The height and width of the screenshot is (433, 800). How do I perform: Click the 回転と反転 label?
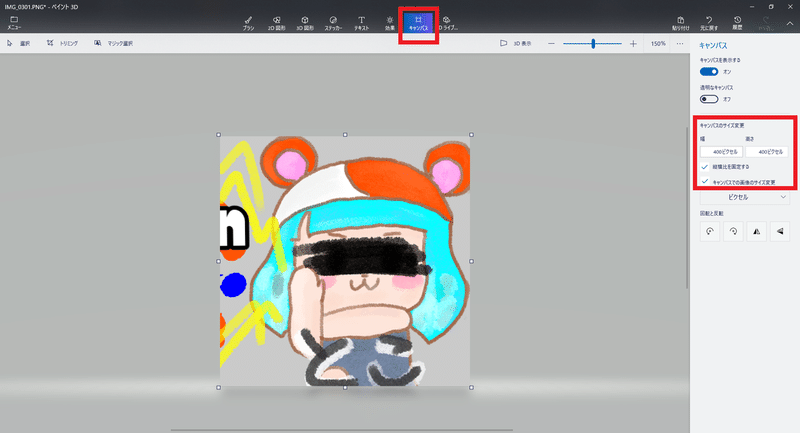tap(711, 213)
